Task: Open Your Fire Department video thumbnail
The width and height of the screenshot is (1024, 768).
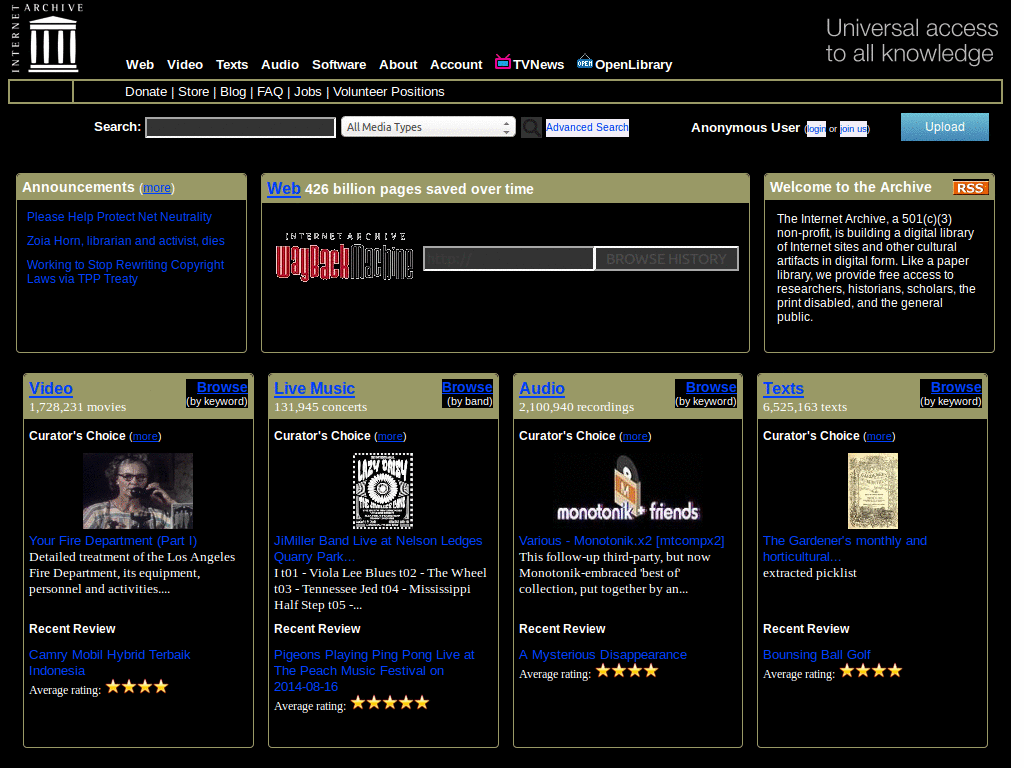Action: pos(138,490)
